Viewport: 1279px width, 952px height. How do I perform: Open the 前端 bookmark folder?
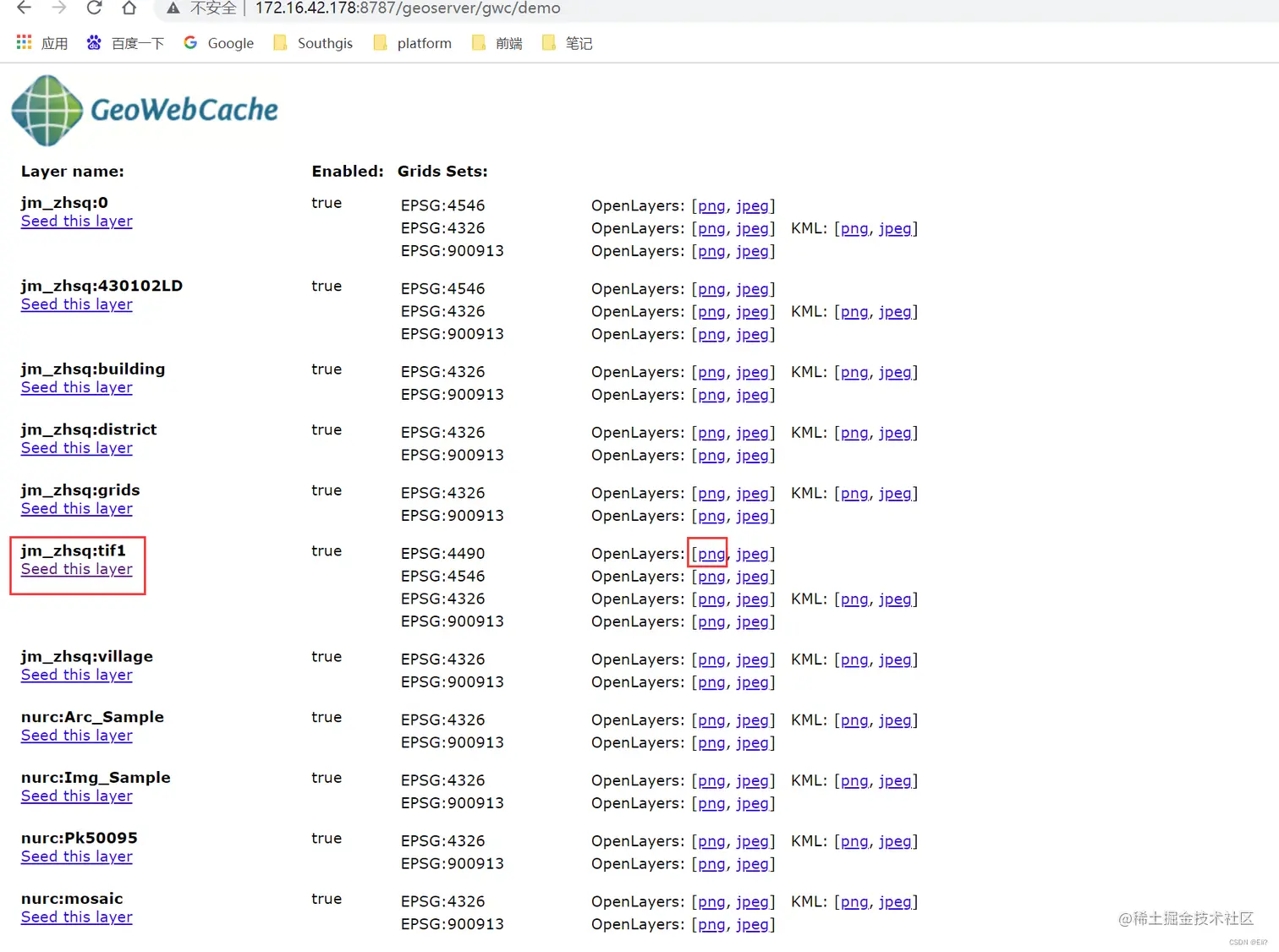point(497,43)
